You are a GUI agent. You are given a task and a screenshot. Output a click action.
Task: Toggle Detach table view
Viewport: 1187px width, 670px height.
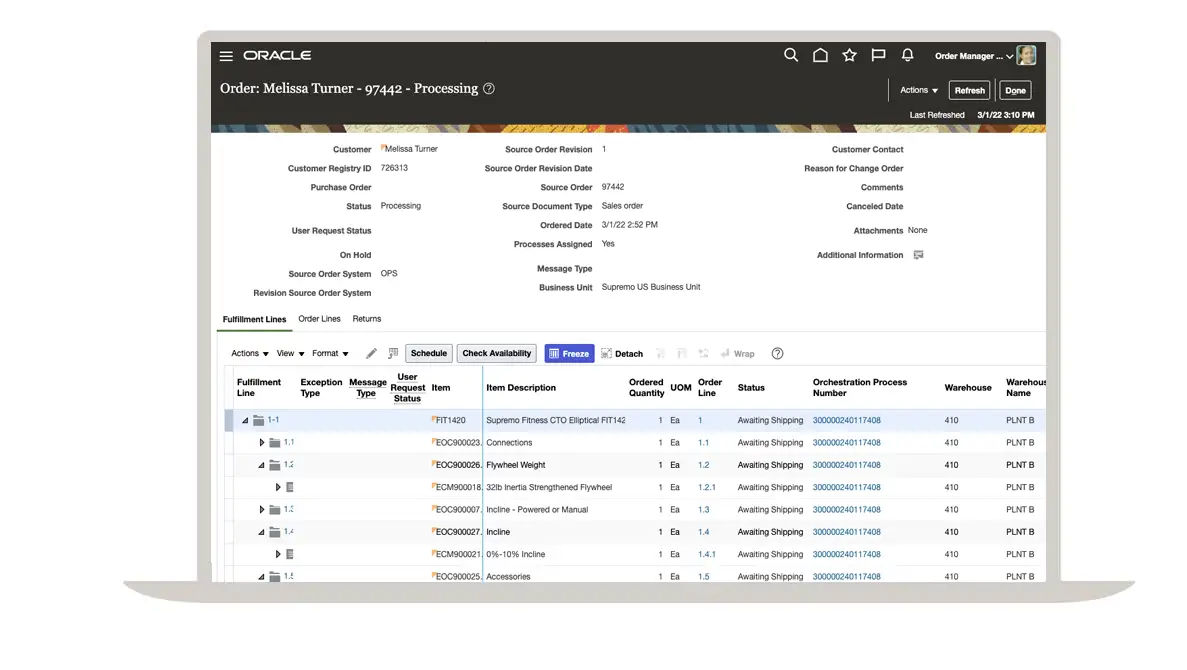click(622, 354)
